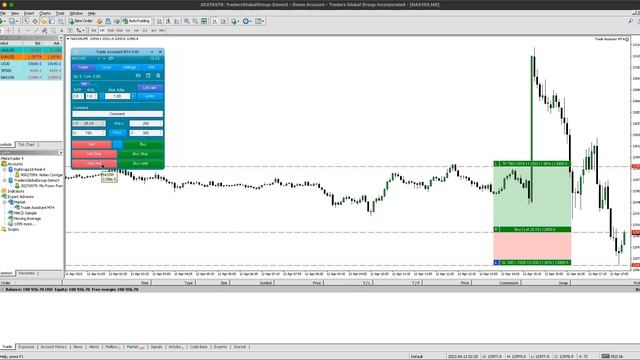Open the MetaEditor toolbar icon
The height and width of the screenshot is (360, 640).
tap(100, 21)
